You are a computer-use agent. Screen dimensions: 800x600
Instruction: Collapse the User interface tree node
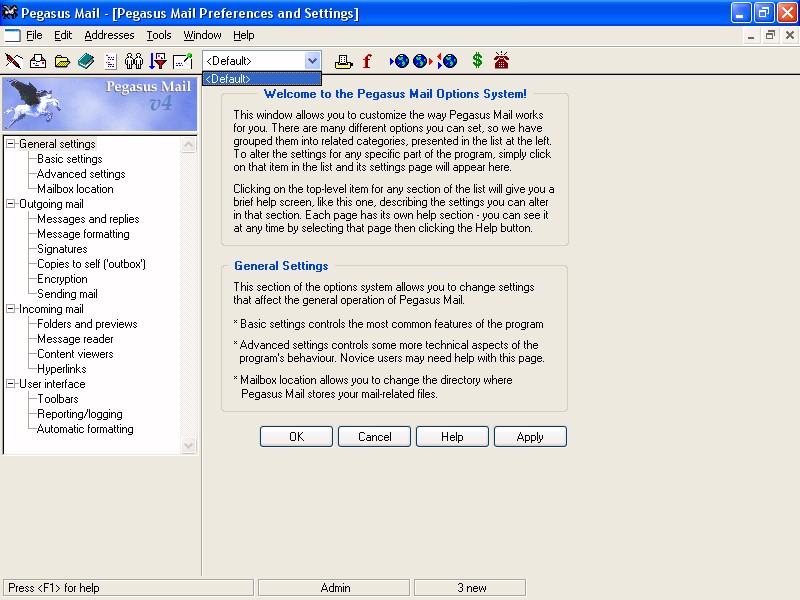tap(10, 384)
